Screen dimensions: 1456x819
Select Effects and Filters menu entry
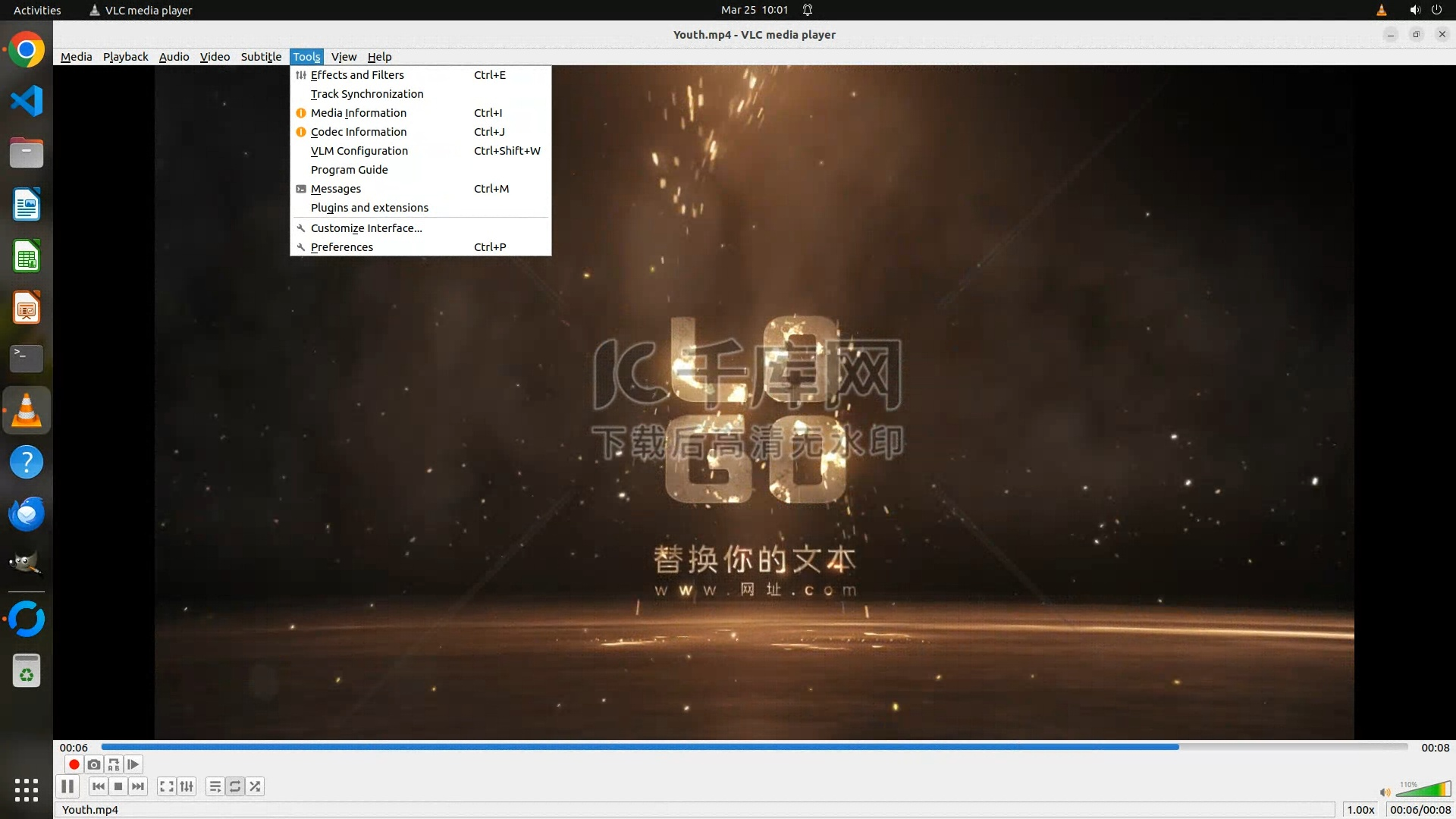coord(357,75)
